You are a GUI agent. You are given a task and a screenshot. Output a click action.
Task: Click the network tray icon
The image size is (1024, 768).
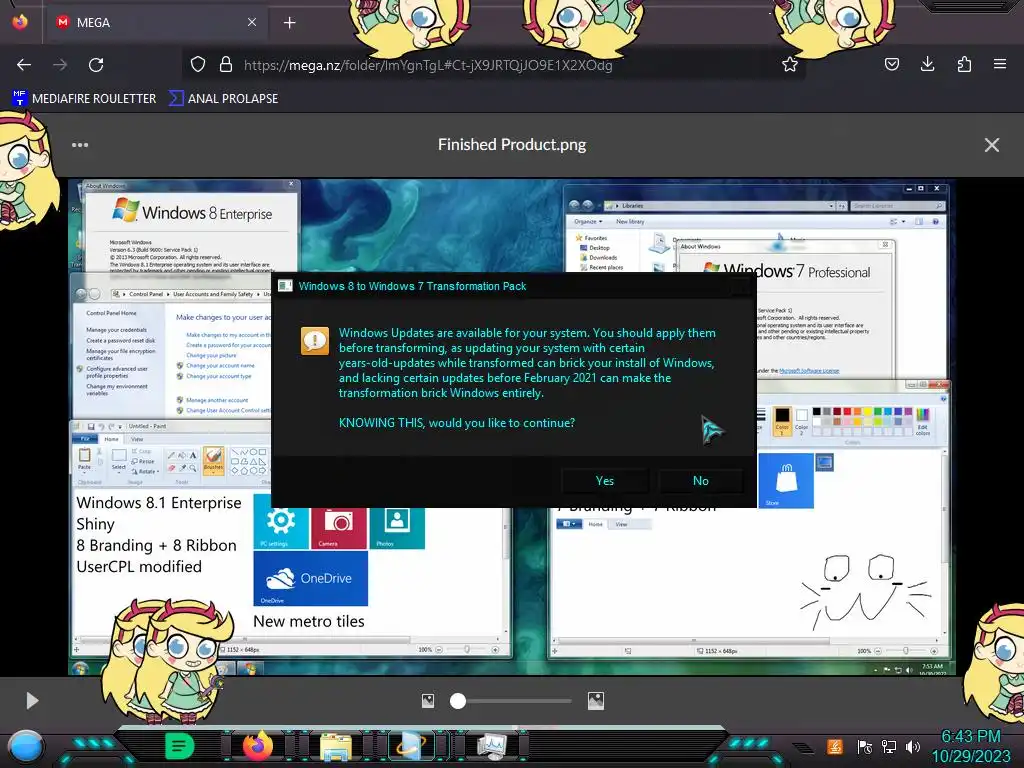coord(888,746)
